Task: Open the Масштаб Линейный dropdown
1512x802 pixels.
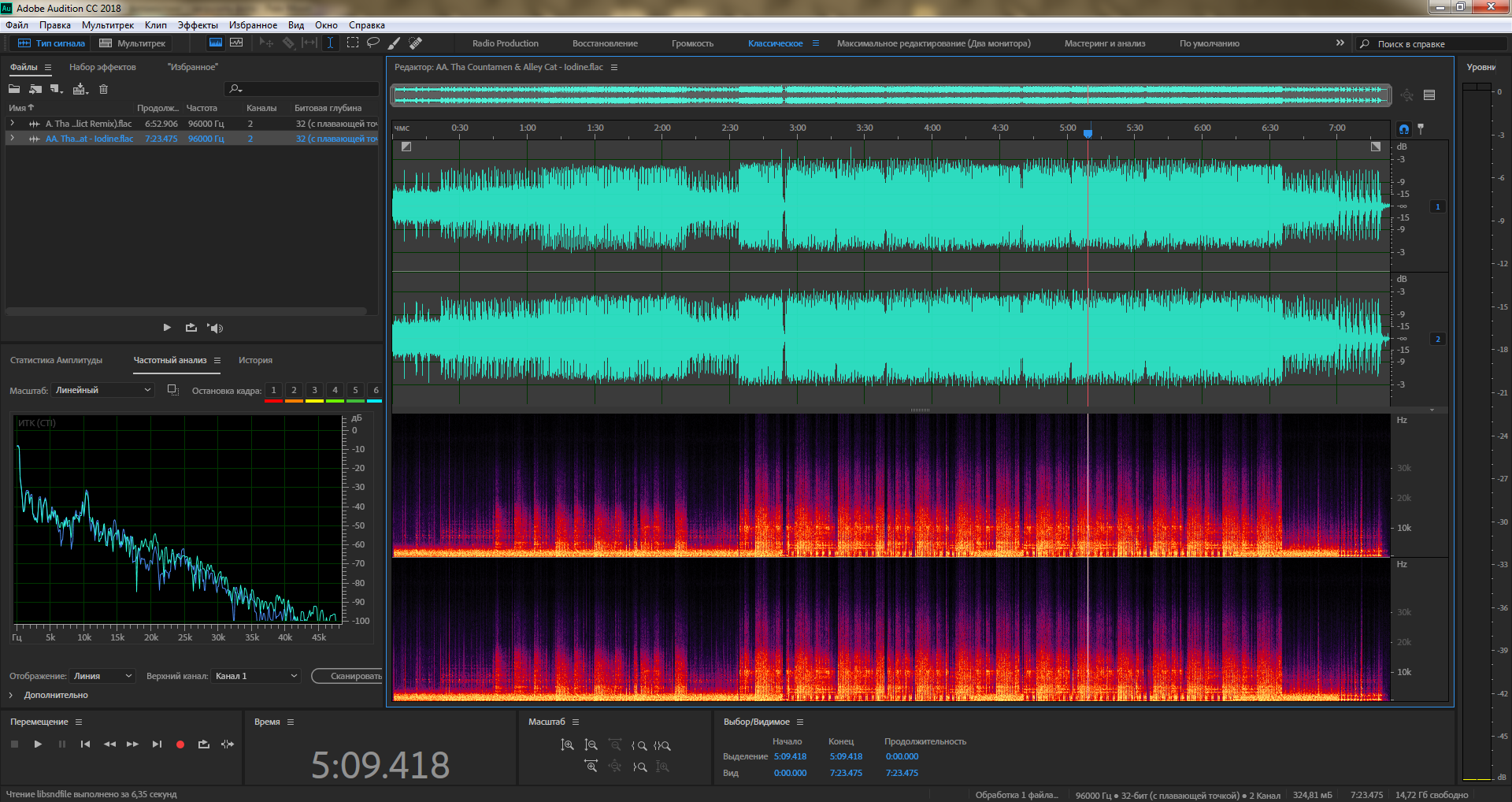Action: click(x=102, y=390)
